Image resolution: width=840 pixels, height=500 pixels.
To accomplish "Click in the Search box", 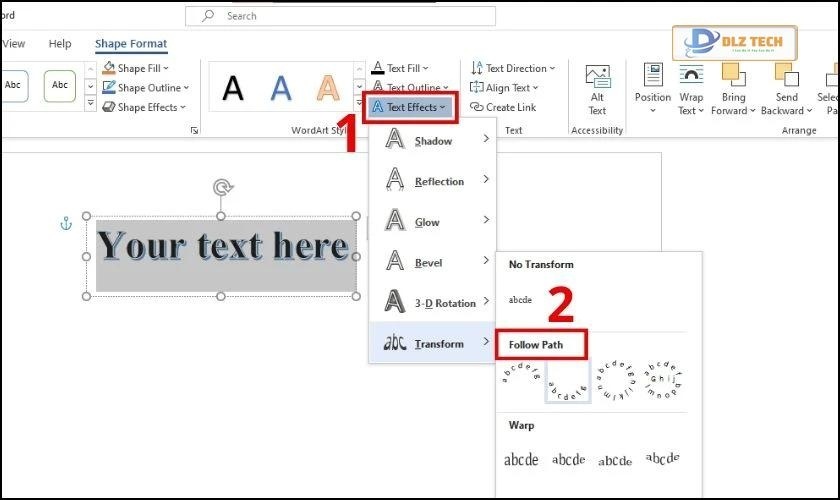I will click(340, 16).
